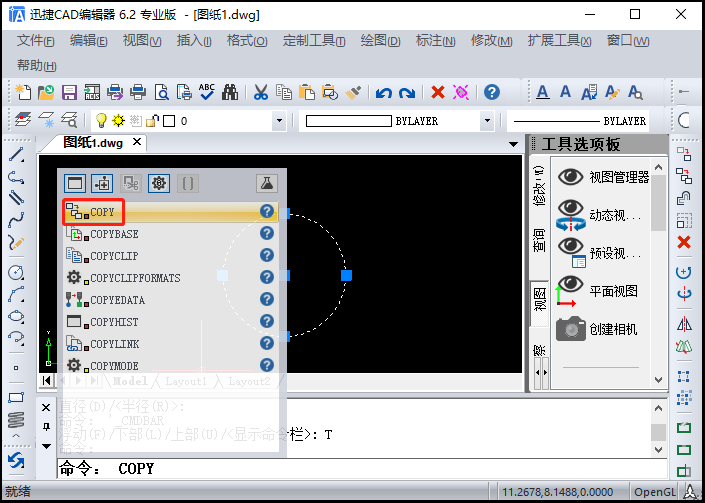
Task: Close the command panel with its X
Action: pyautogui.click(x=46, y=407)
